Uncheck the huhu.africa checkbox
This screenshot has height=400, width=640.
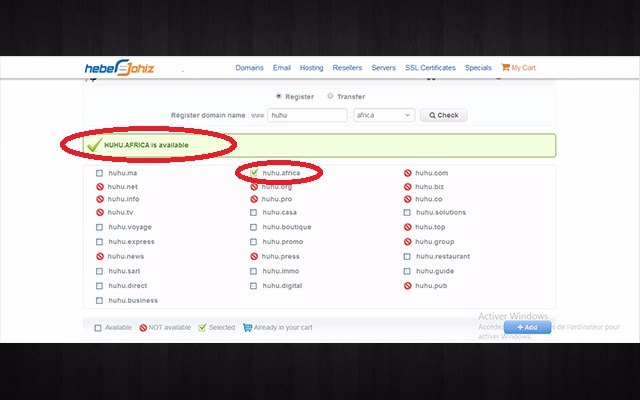point(254,173)
